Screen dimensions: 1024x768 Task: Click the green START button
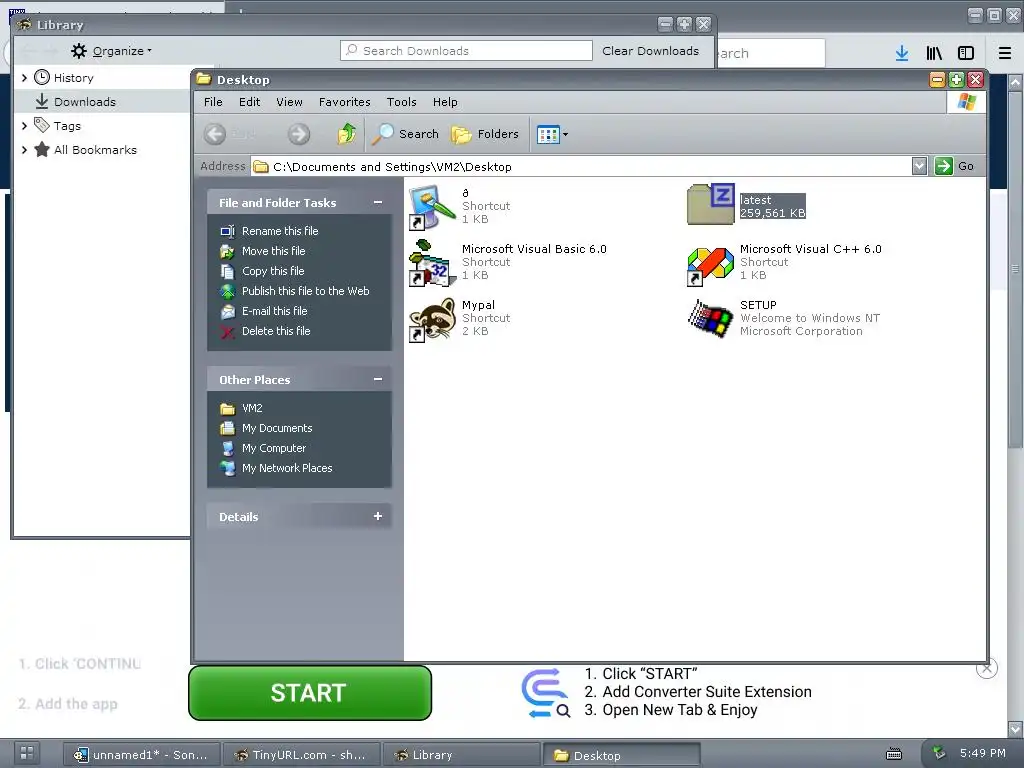[x=310, y=693]
